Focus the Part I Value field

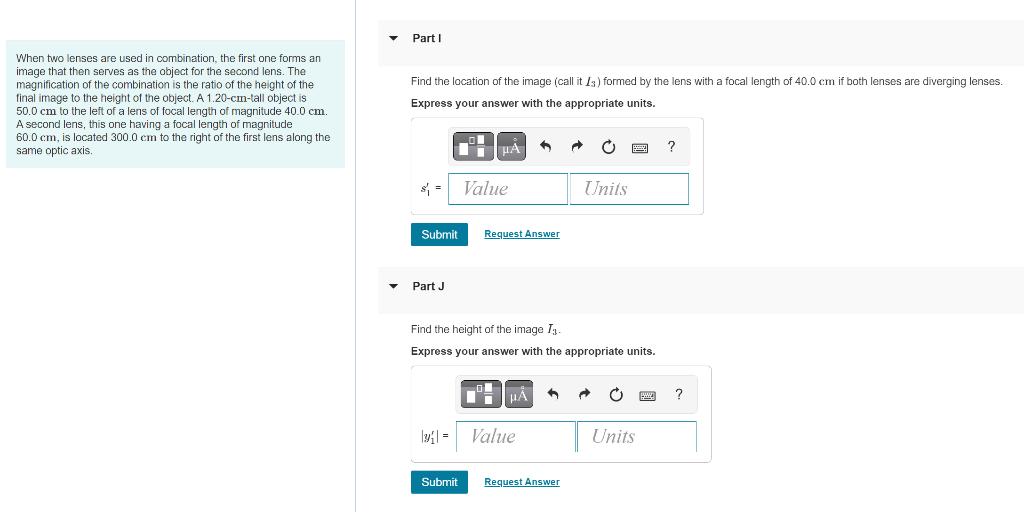(508, 189)
